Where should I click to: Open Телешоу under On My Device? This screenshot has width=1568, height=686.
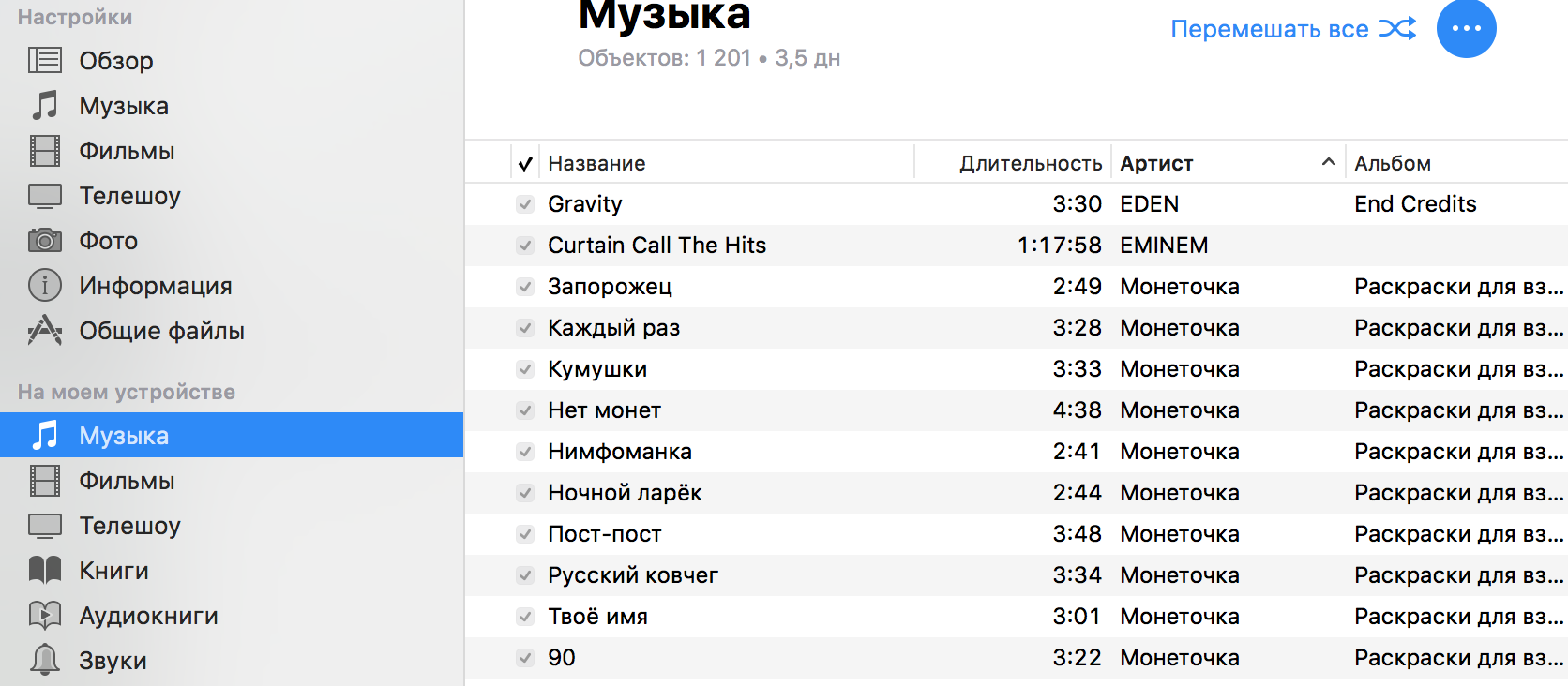[129, 526]
